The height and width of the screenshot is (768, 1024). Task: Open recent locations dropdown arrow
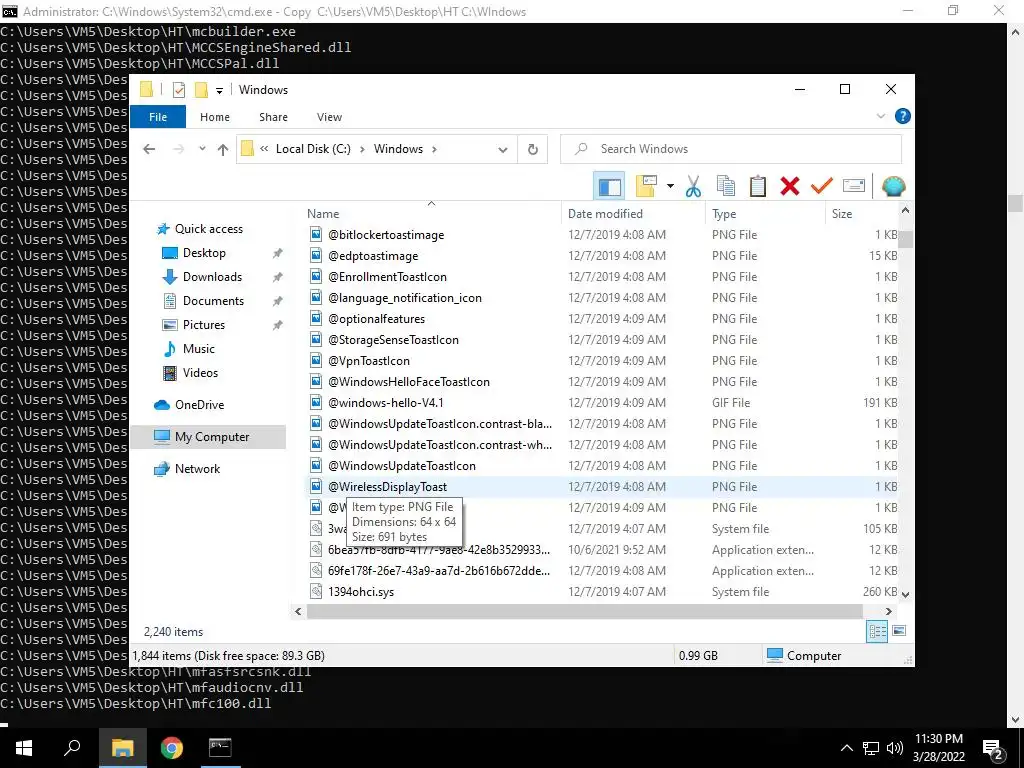tap(202, 149)
